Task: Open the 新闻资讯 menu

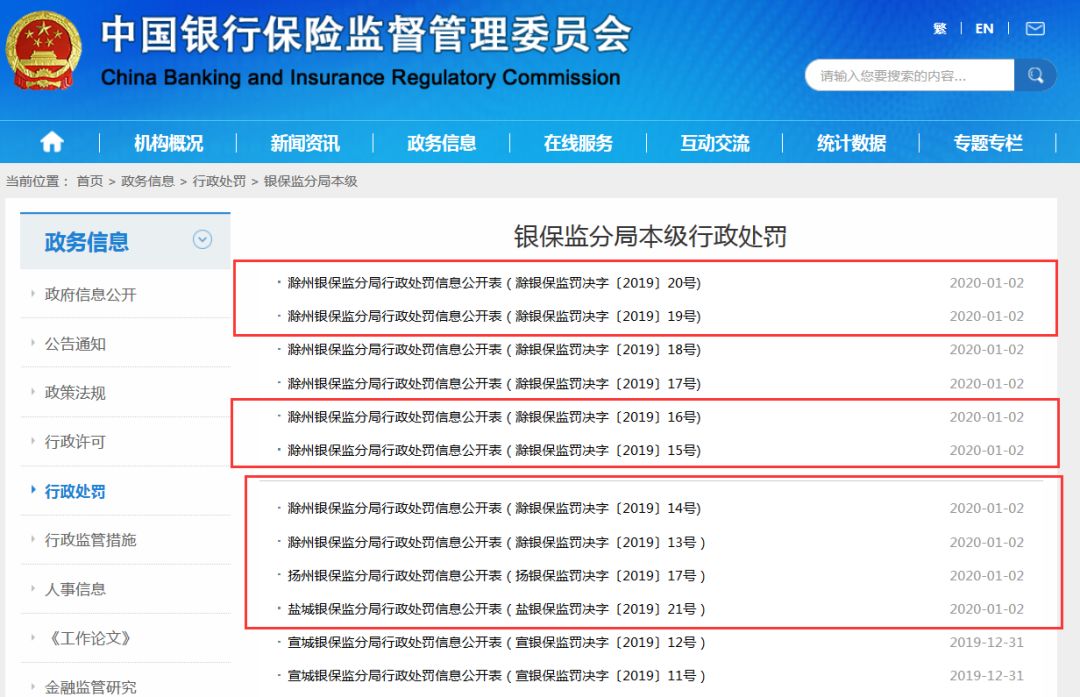Action: [304, 143]
